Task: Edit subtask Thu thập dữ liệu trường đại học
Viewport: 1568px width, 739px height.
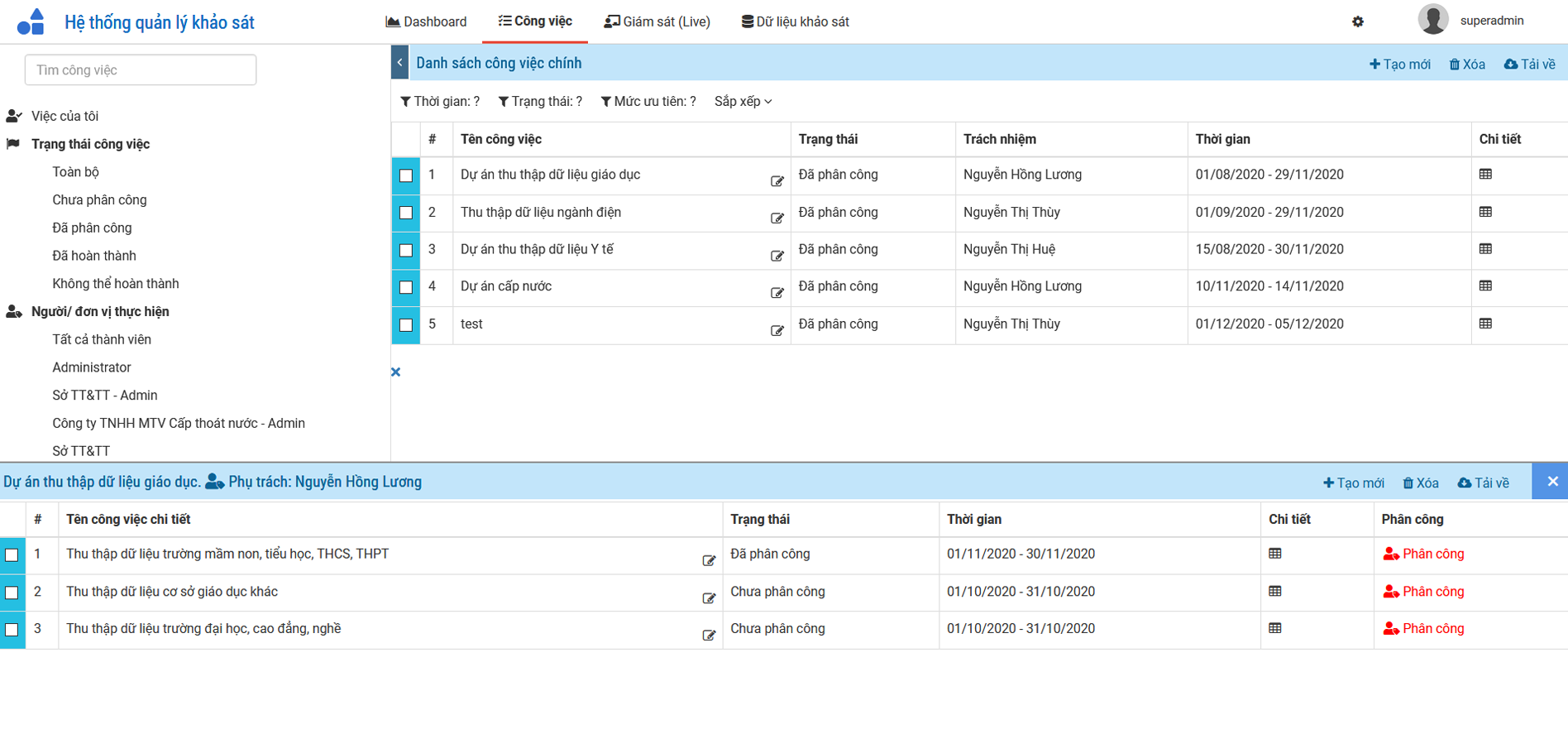Action: tap(709, 636)
